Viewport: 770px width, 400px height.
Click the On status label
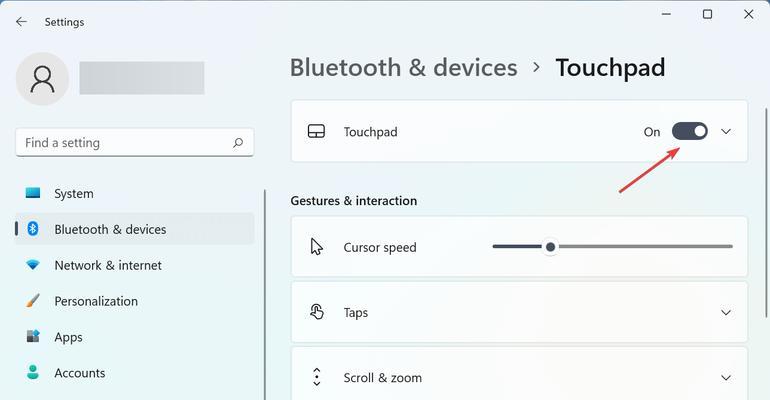pos(652,132)
